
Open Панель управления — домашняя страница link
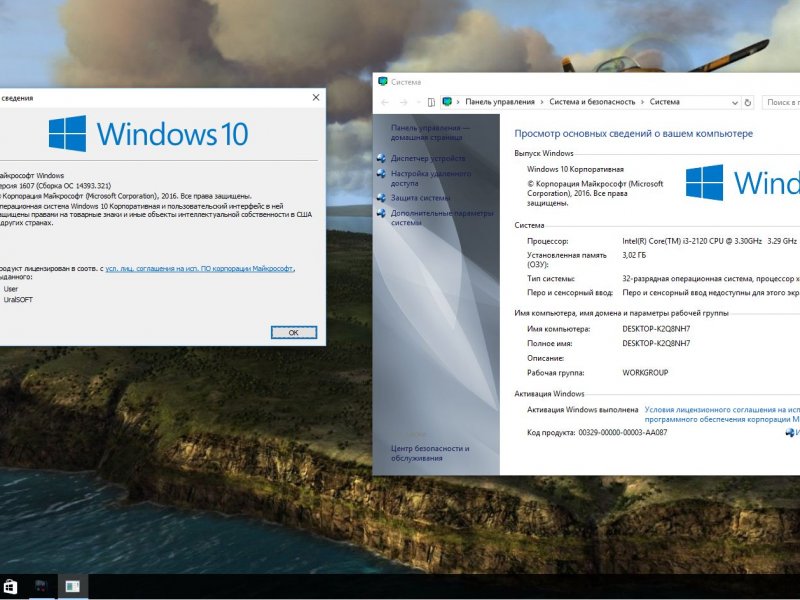click(430, 133)
